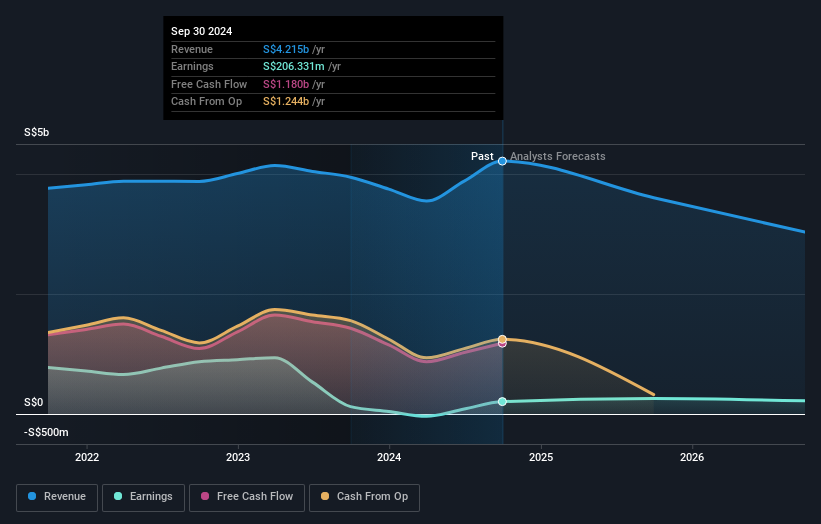
Task: Click the 2023 x-axis label
Action: (238, 457)
